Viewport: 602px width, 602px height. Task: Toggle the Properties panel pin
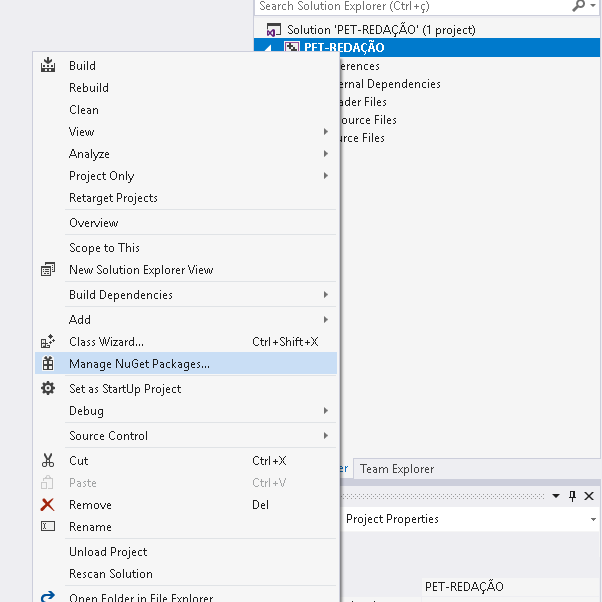tap(573, 496)
